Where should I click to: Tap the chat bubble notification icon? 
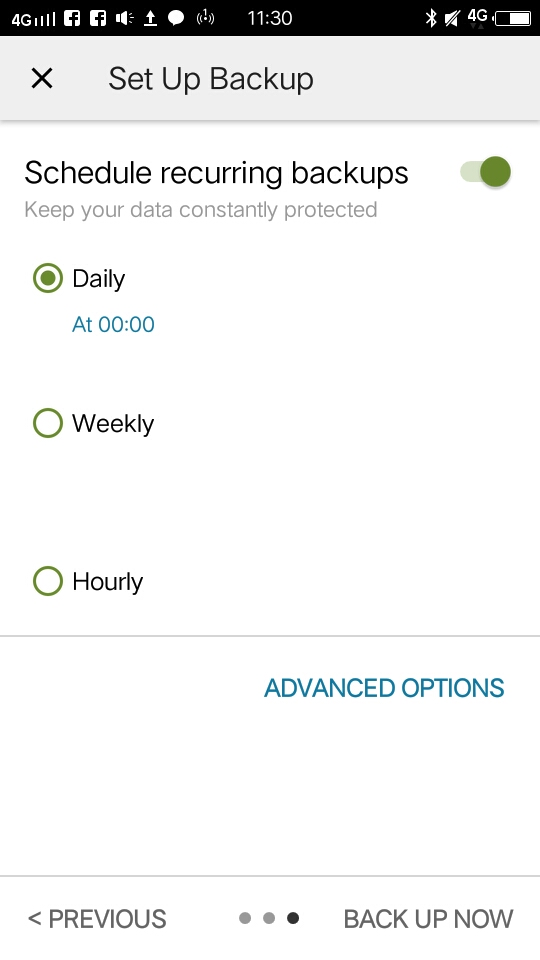click(176, 18)
